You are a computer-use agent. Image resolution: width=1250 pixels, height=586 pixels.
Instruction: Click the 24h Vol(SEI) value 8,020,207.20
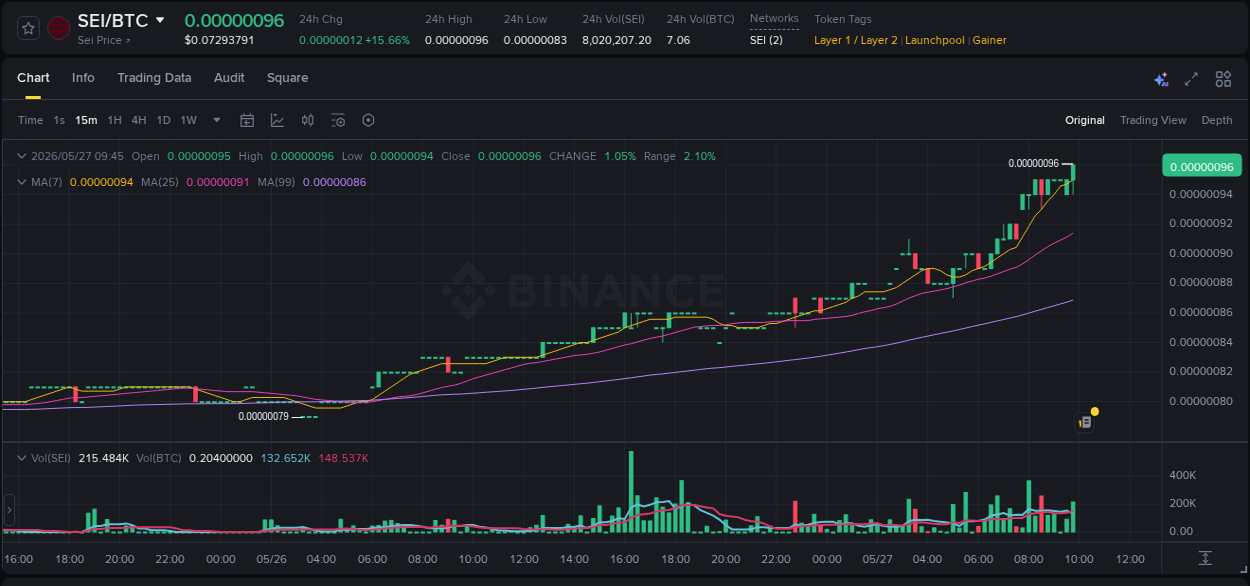(616, 40)
